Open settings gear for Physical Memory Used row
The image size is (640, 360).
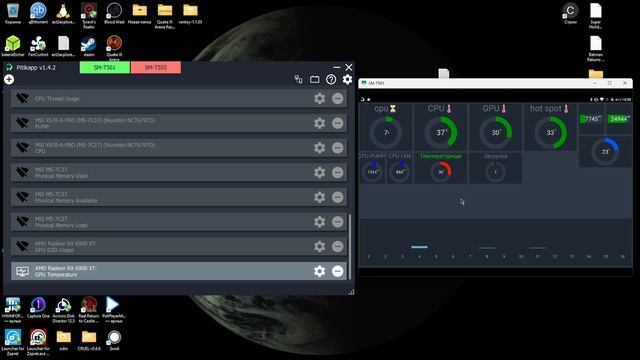coord(320,172)
